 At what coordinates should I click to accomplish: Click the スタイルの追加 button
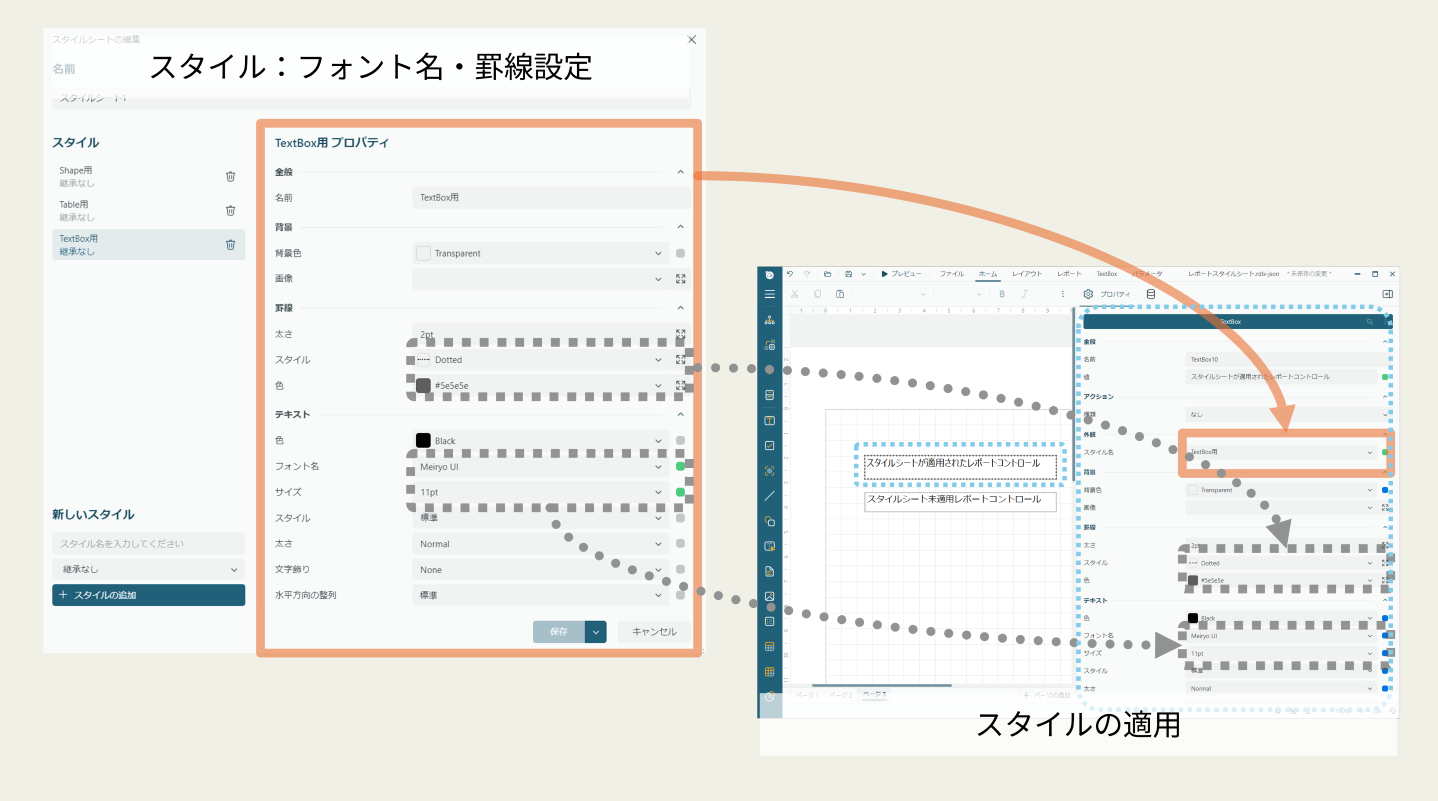click(148, 595)
